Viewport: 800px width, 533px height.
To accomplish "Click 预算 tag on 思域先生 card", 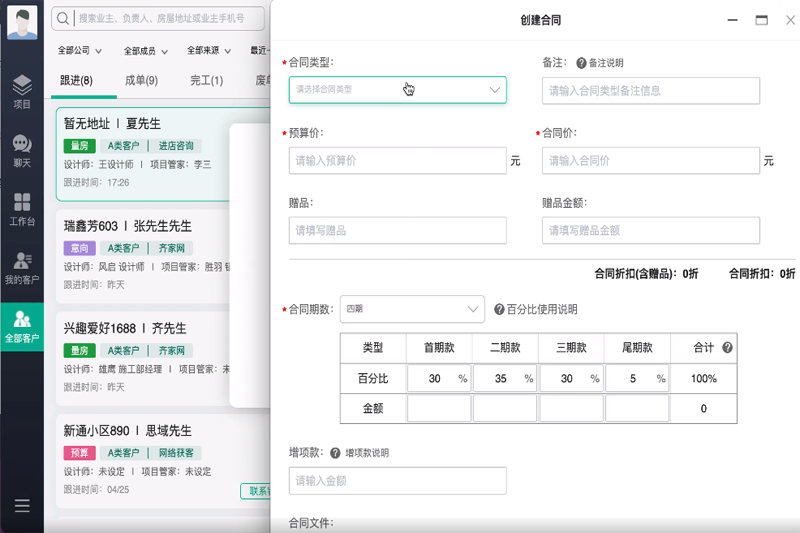I will (80, 453).
